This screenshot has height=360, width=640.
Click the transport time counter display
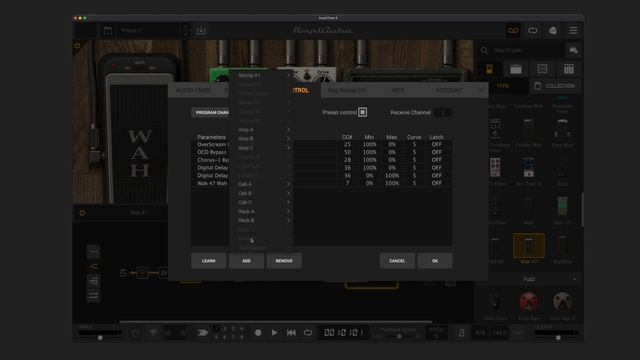pos(344,333)
